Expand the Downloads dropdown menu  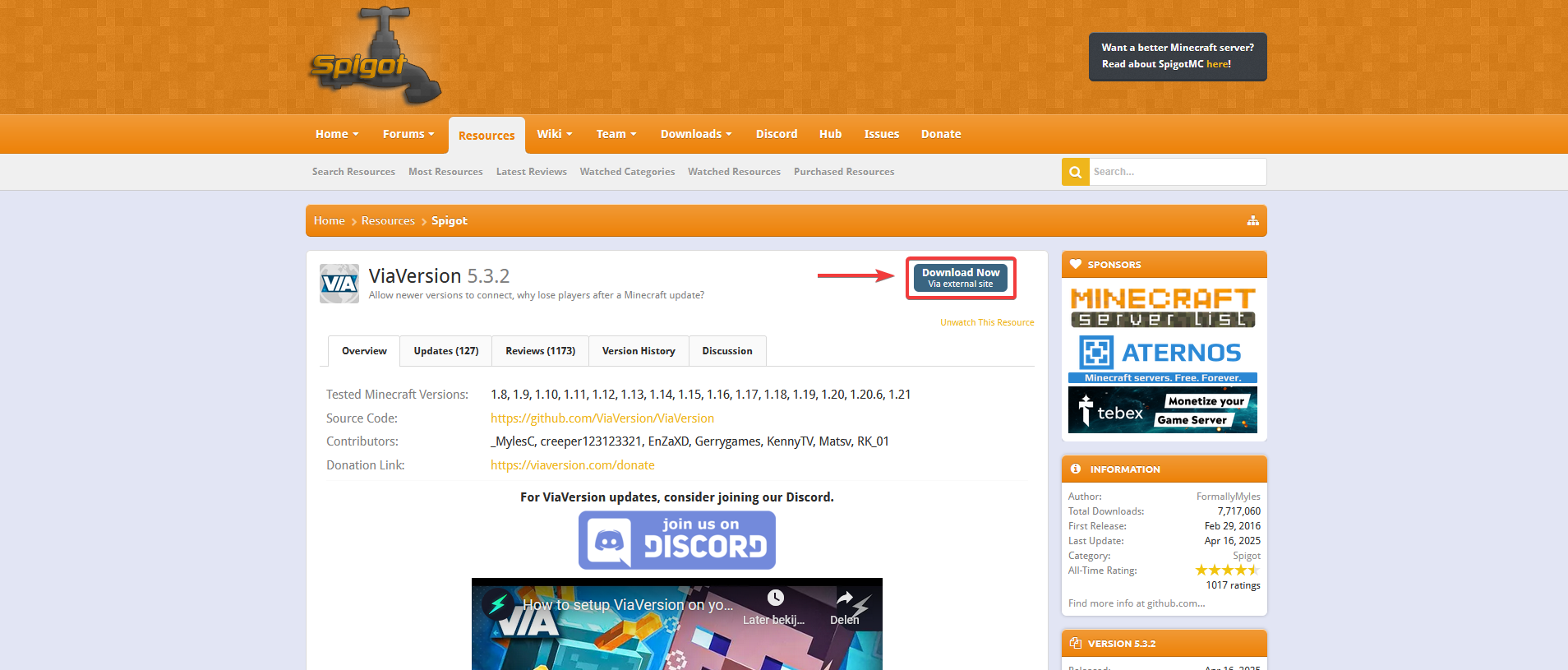(x=695, y=134)
